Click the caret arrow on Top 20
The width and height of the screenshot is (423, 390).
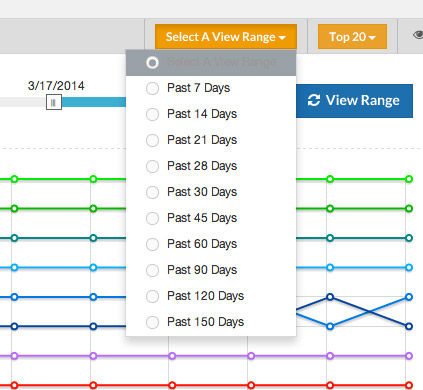[372, 38]
